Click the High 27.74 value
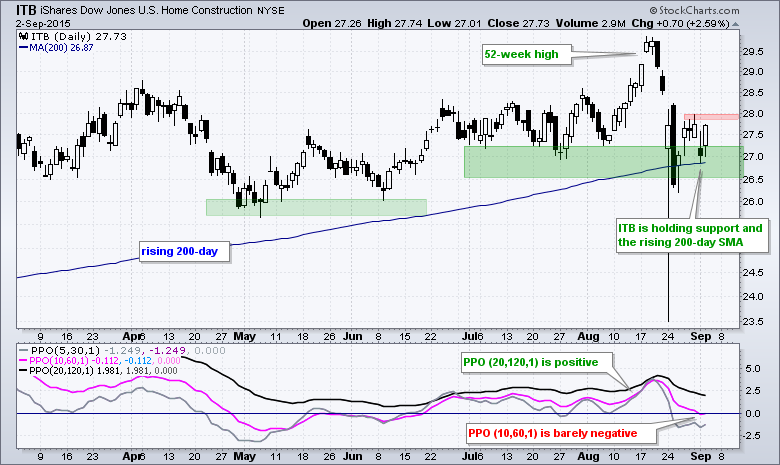Screen dimensions: 780x465 (394, 23)
